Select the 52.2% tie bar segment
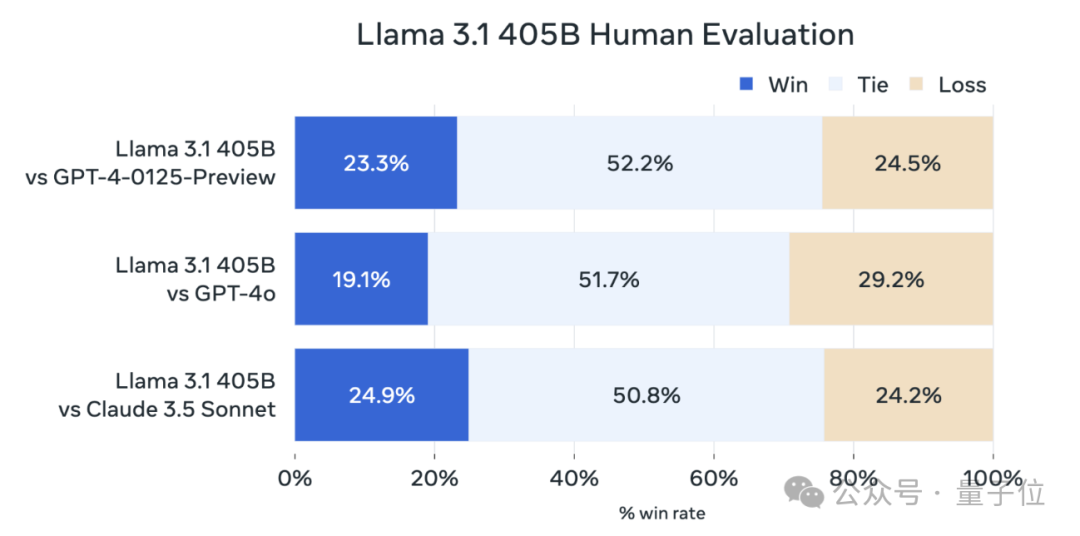 point(640,163)
